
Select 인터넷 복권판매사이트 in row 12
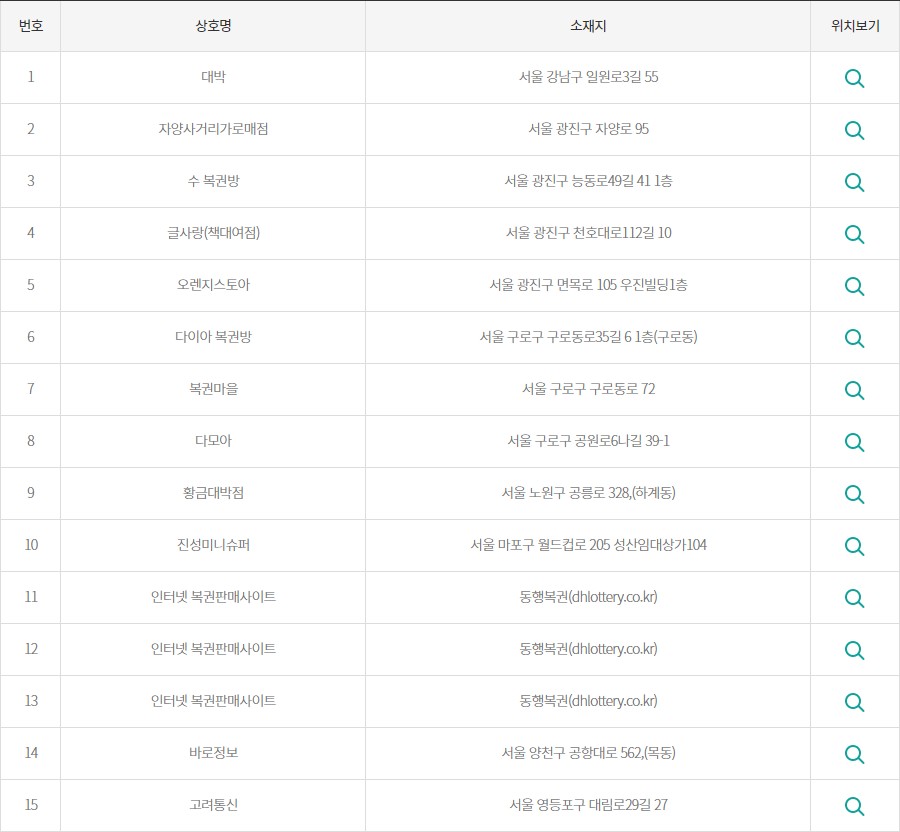213,648
